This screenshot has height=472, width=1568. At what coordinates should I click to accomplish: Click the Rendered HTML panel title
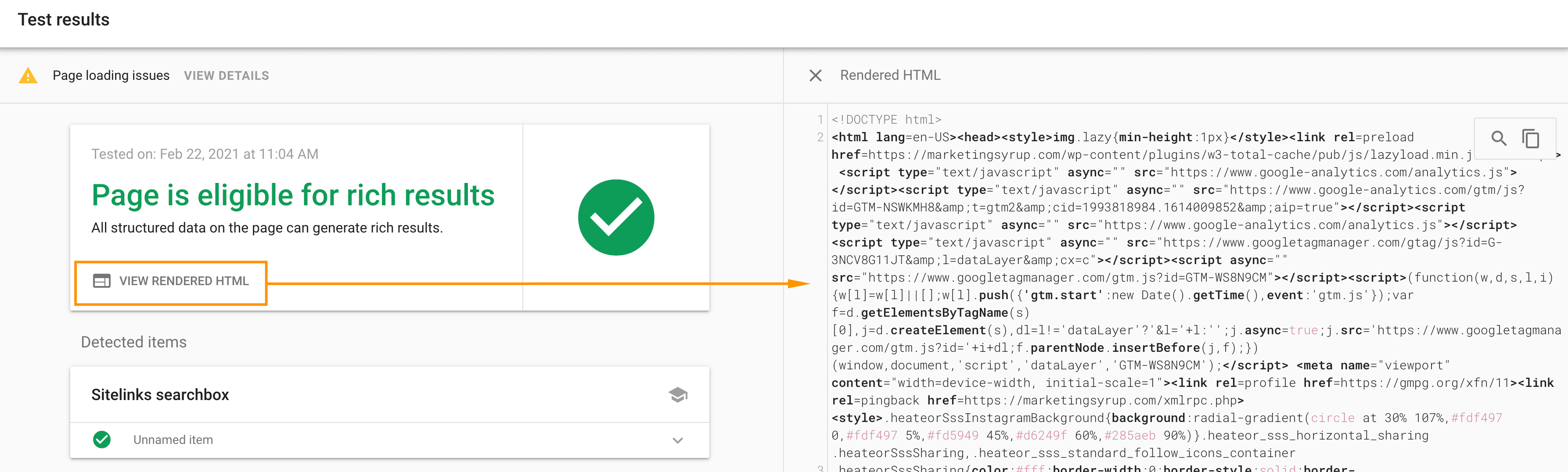(890, 75)
